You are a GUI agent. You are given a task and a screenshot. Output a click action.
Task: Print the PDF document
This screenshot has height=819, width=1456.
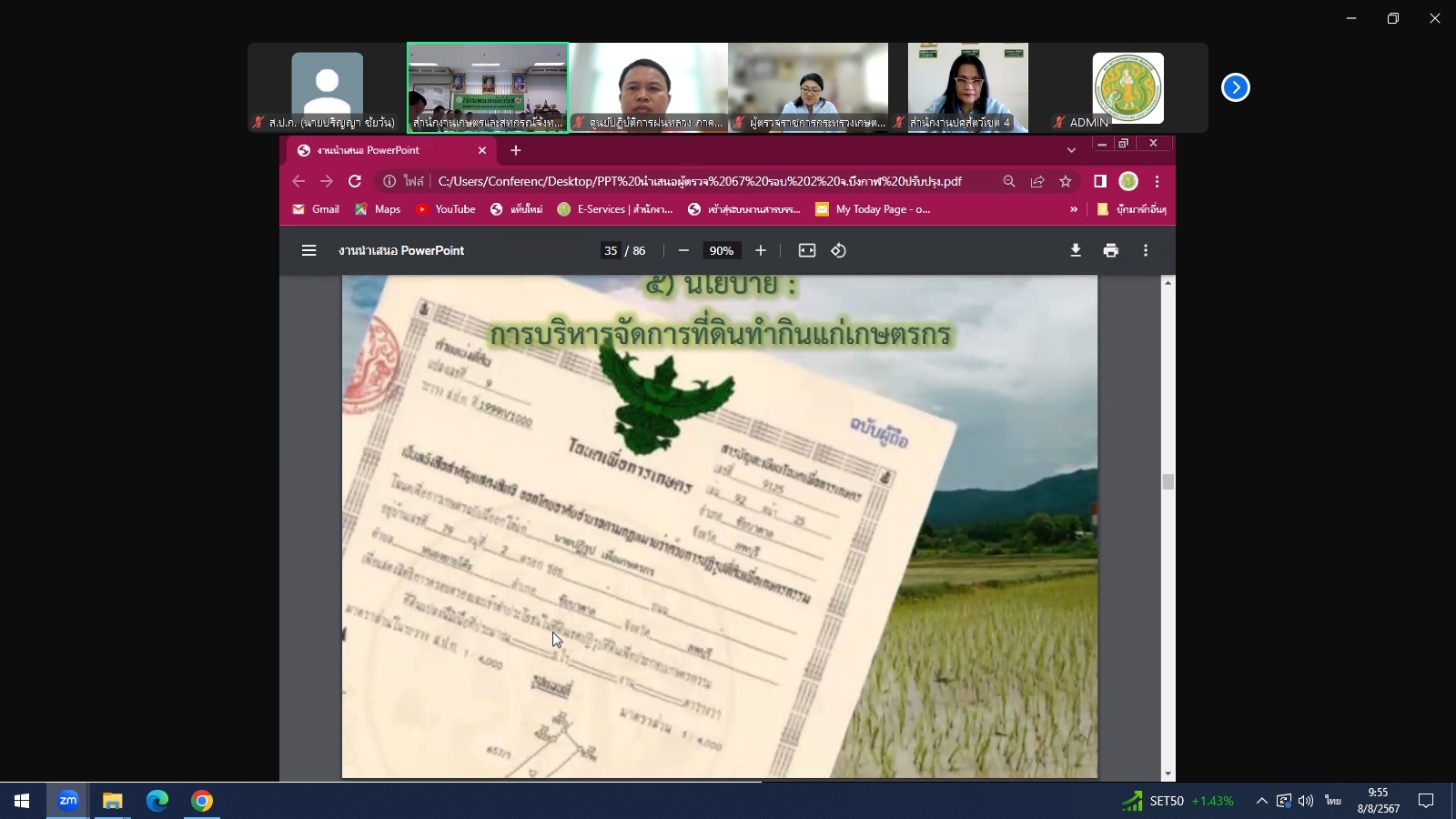point(1111,250)
